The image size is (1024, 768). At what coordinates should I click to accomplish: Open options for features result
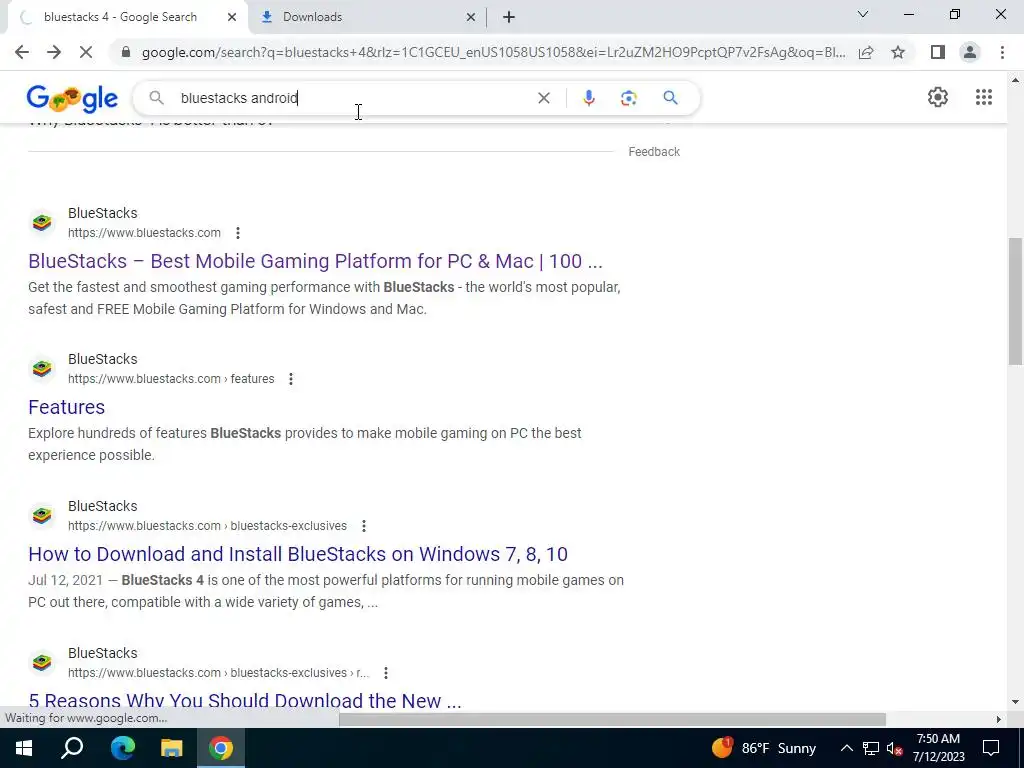[x=291, y=379]
